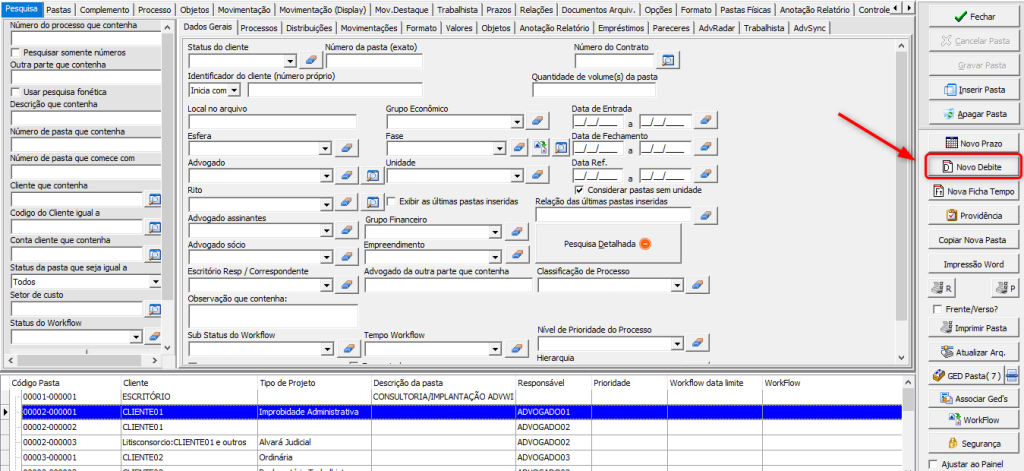Click GED scanner icon beside GED Pasta
The width and height of the screenshot is (1024, 471).
tap(1012, 376)
